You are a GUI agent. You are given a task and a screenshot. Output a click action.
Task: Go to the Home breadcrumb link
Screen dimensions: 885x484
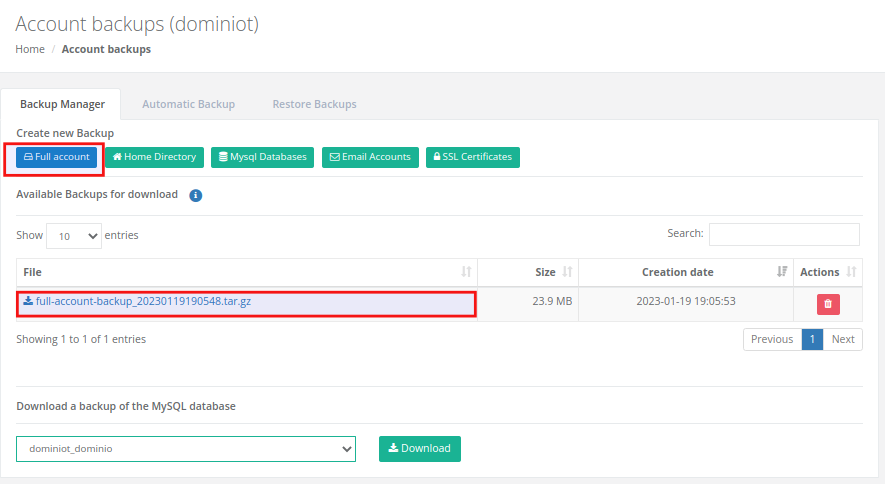pyautogui.click(x=30, y=49)
